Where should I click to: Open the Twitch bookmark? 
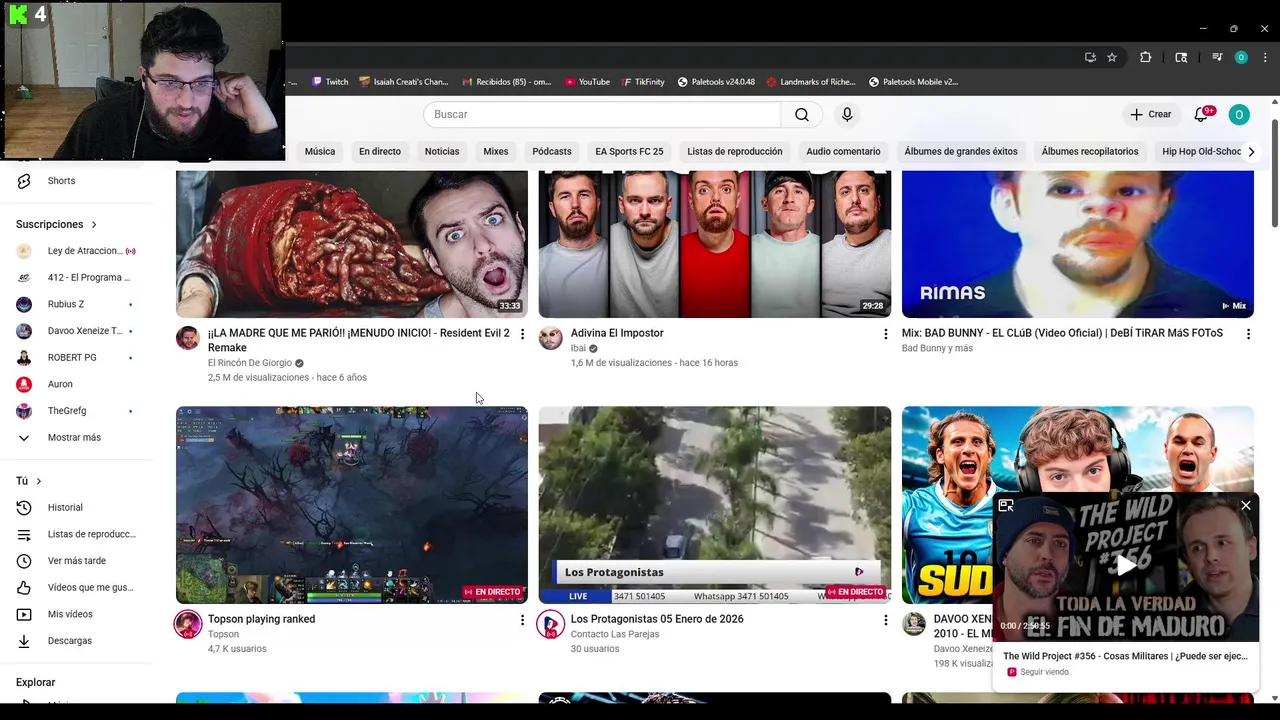(330, 82)
